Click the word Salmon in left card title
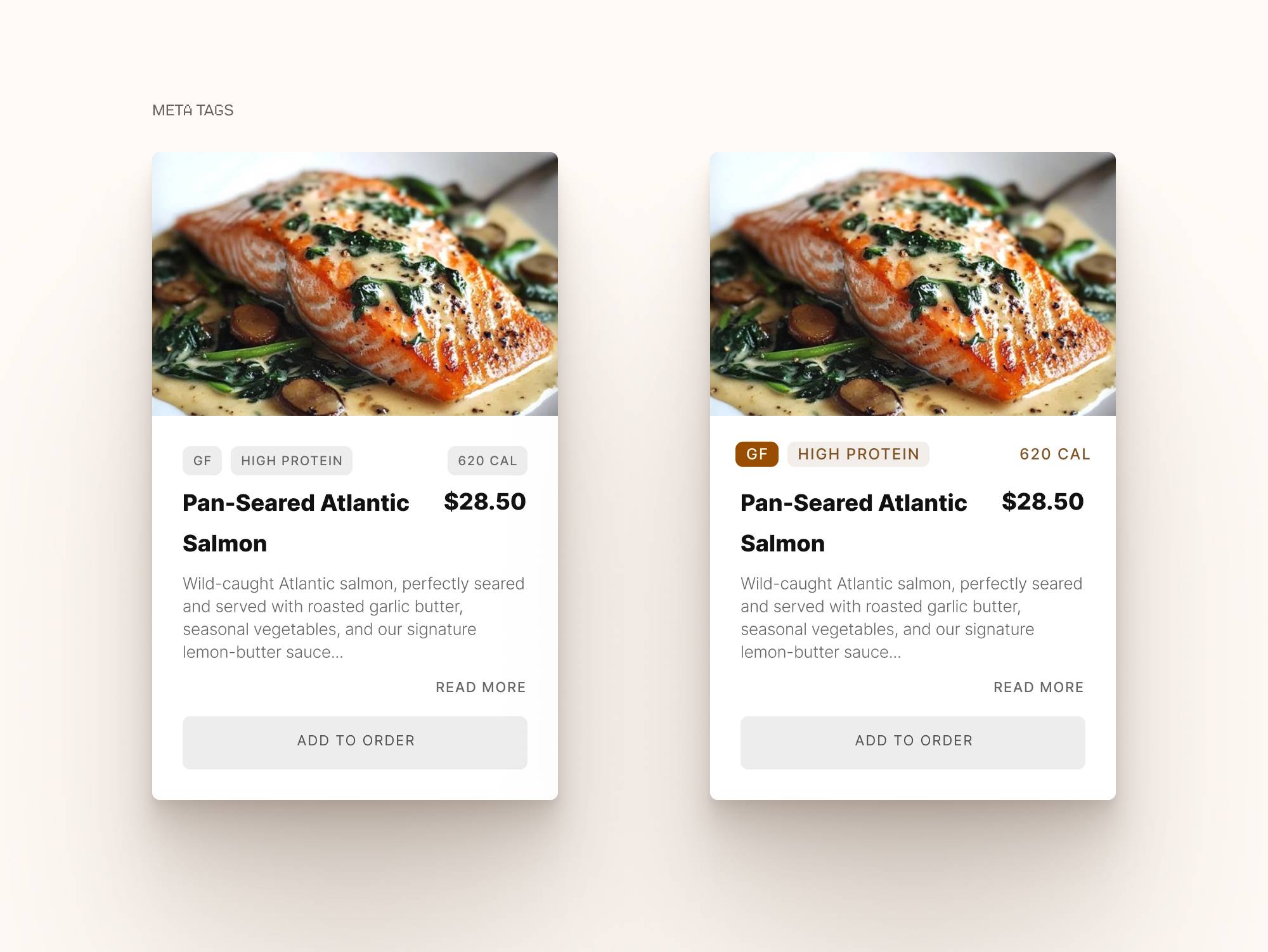Screen dimensions: 1268x952 (x=225, y=544)
